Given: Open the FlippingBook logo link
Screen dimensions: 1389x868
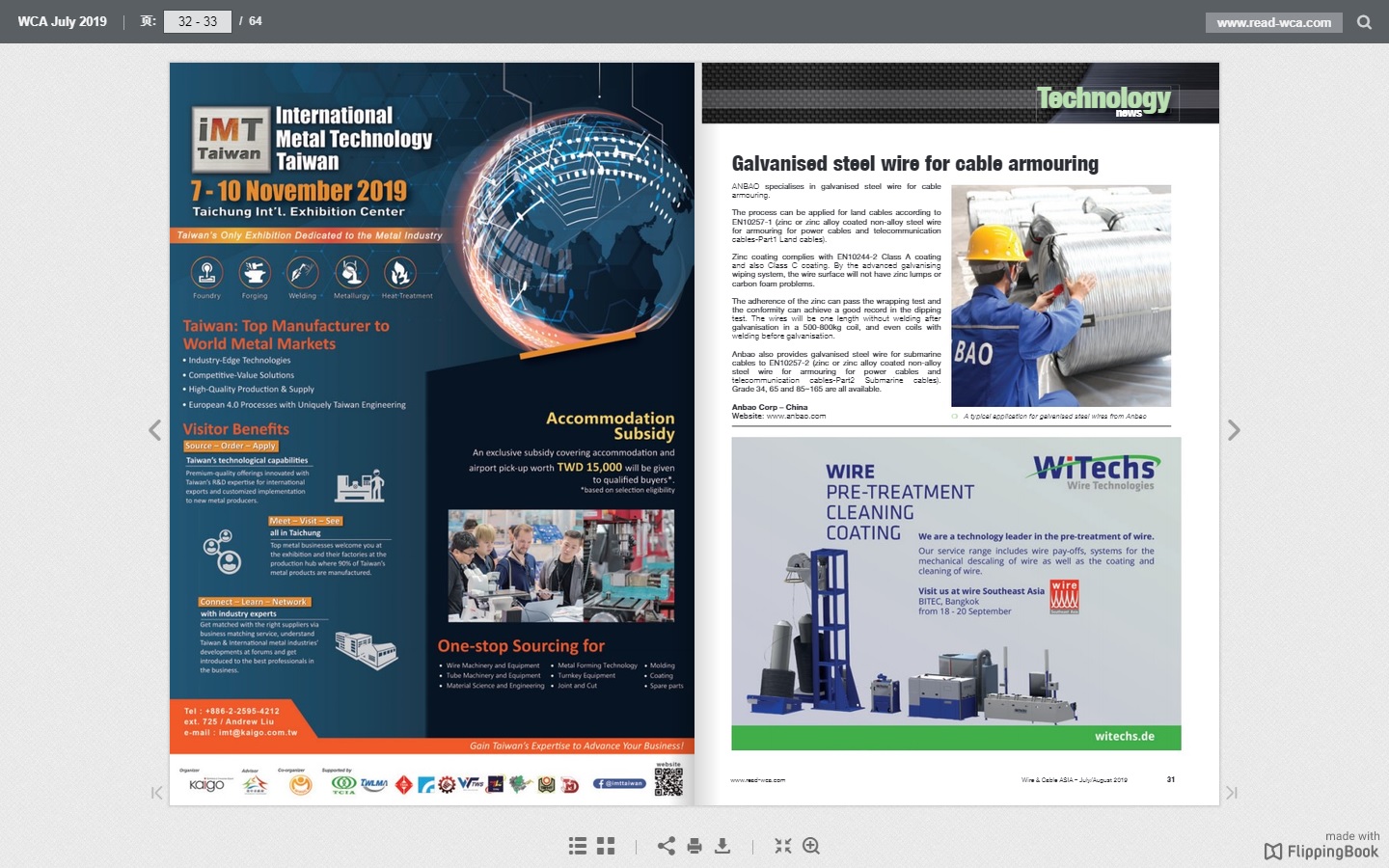Looking at the screenshot, I should pos(1321,852).
